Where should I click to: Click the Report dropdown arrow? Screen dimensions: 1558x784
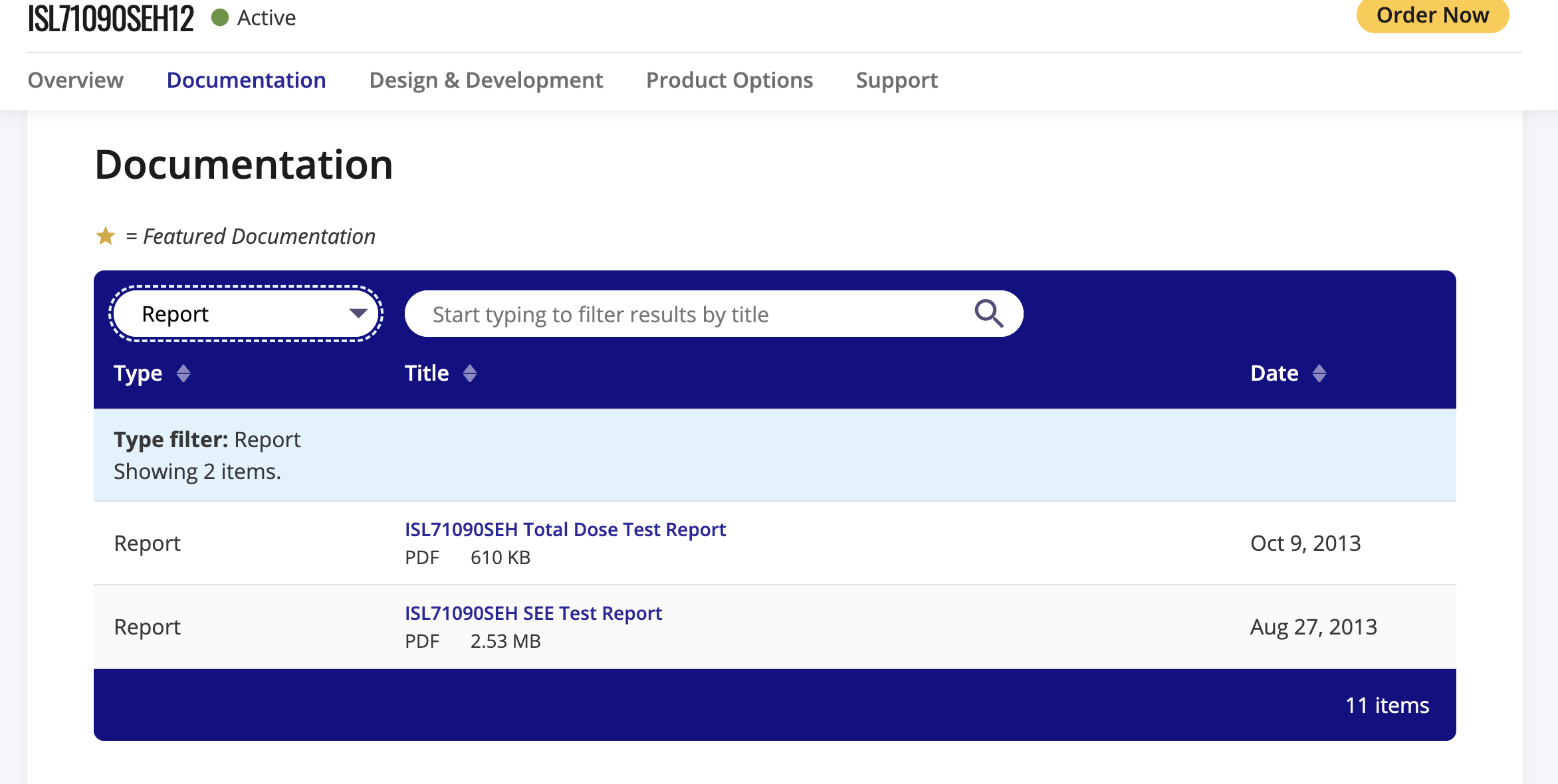tap(358, 314)
